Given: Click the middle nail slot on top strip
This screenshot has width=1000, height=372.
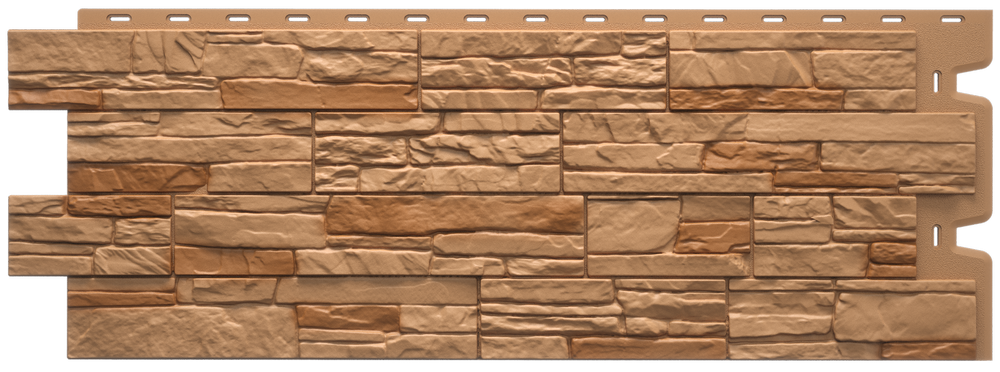Looking at the screenshot, I should [535, 19].
